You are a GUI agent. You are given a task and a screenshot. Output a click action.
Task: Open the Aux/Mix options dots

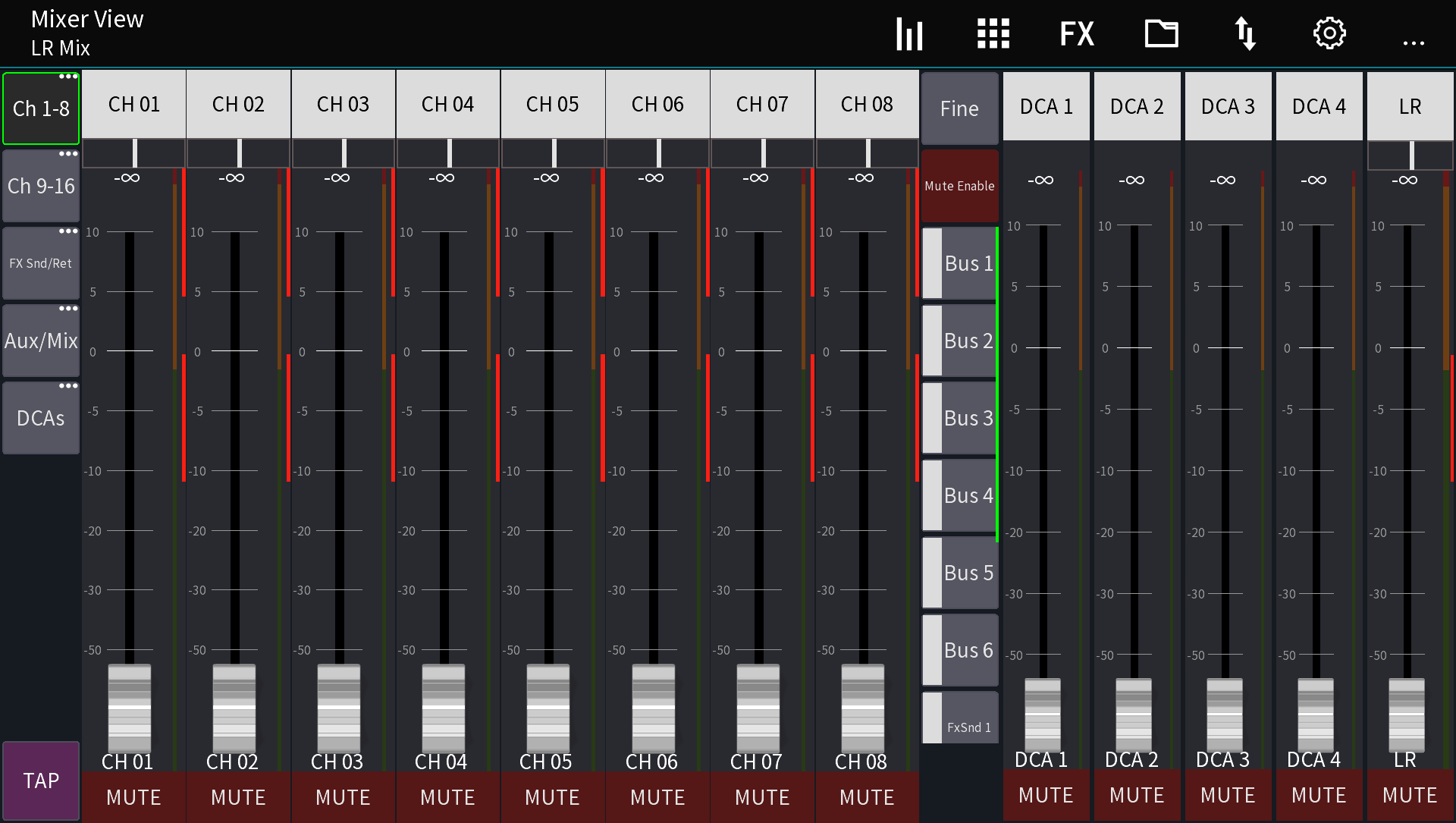69,308
